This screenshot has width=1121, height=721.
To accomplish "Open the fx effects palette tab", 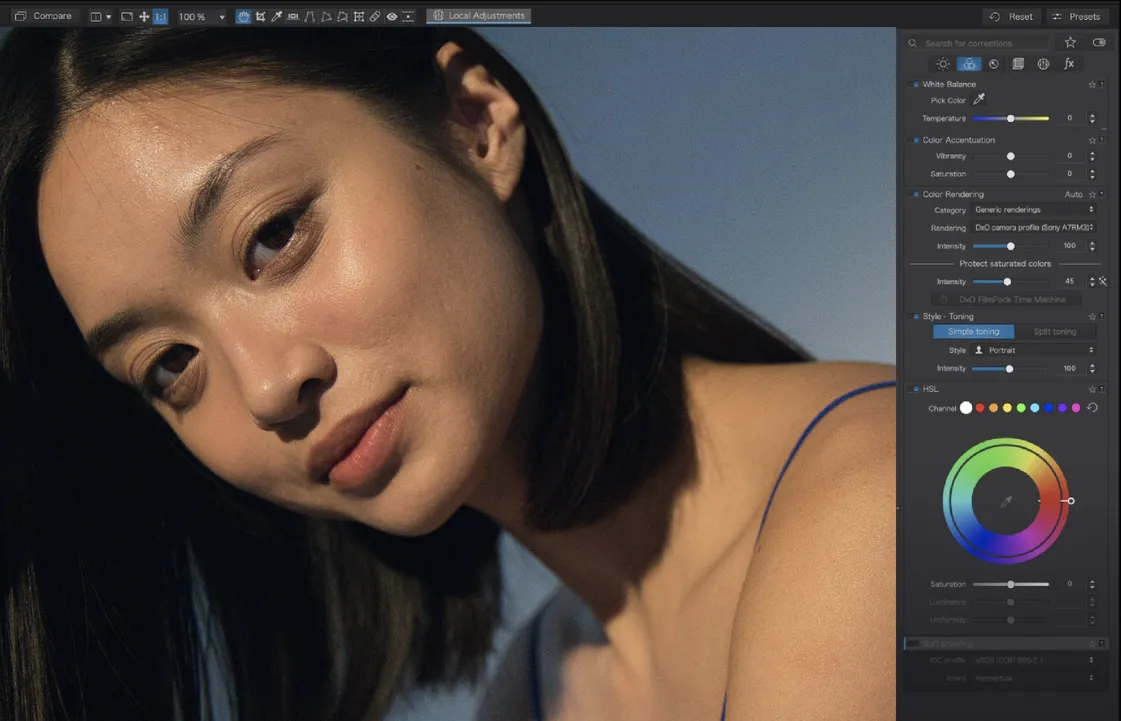I will point(1069,64).
